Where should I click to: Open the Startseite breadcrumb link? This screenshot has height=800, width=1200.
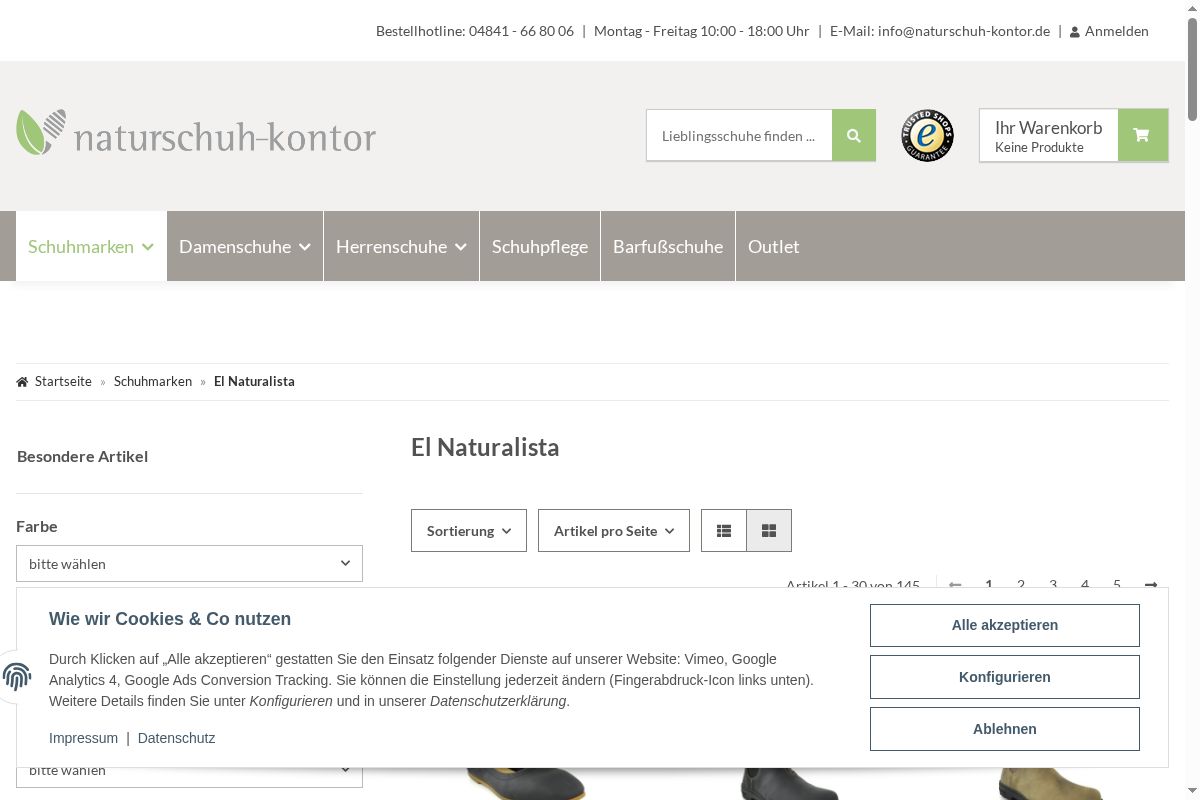click(63, 381)
